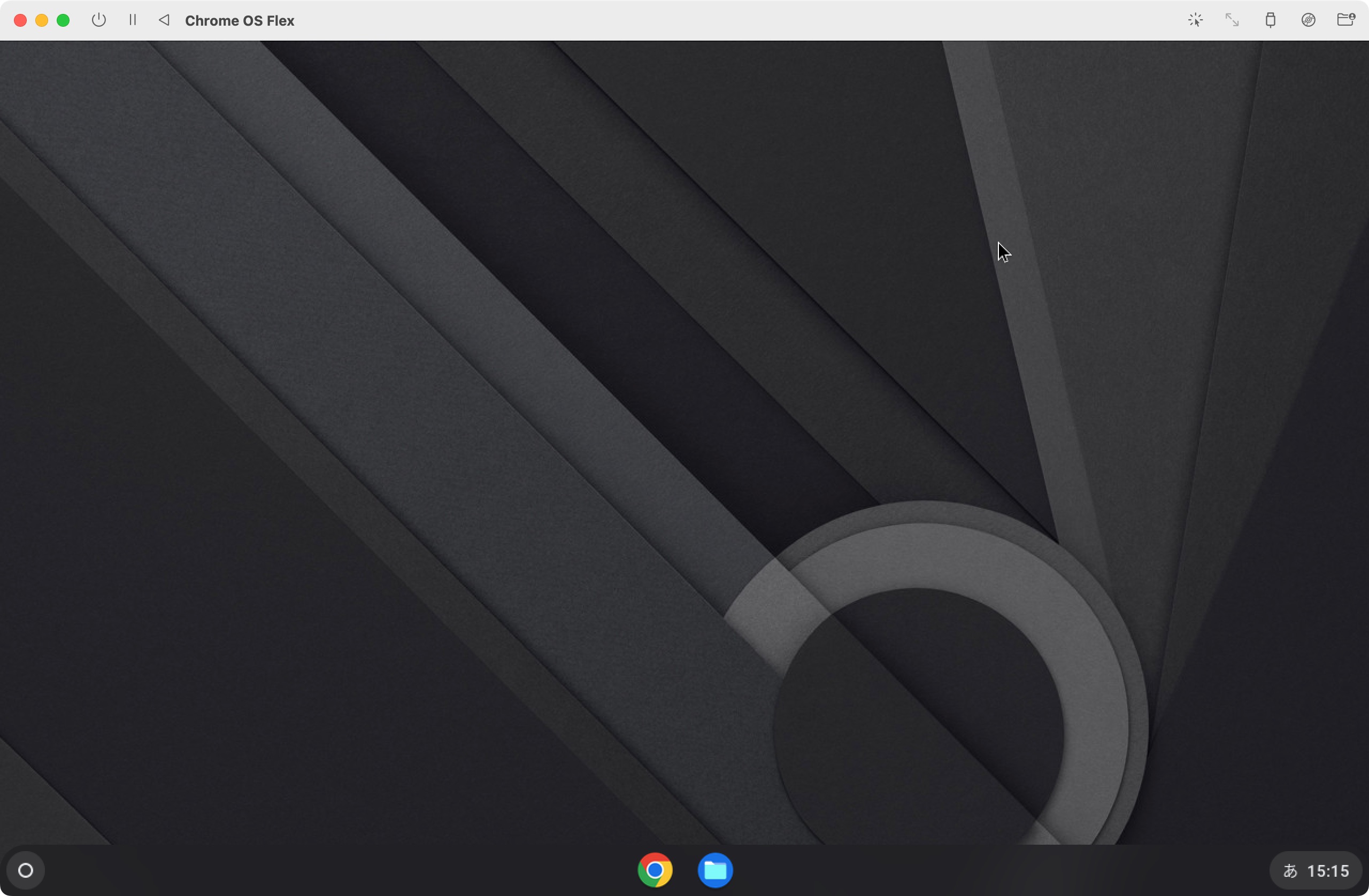Viewport: 1369px width, 896px height.
Task: Minimize the VM window with yellow button
Action: [x=41, y=21]
